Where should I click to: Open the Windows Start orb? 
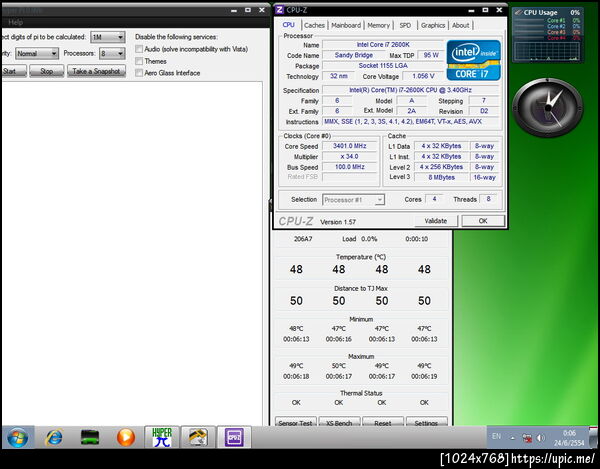(18, 437)
